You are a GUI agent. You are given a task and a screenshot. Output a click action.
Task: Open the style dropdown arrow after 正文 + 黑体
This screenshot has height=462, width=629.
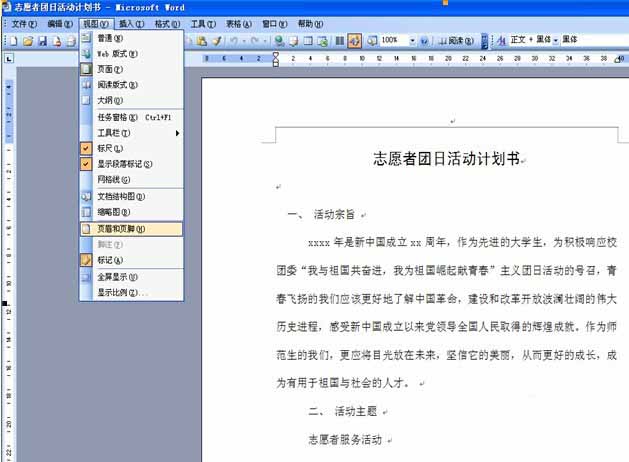point(556,40)
